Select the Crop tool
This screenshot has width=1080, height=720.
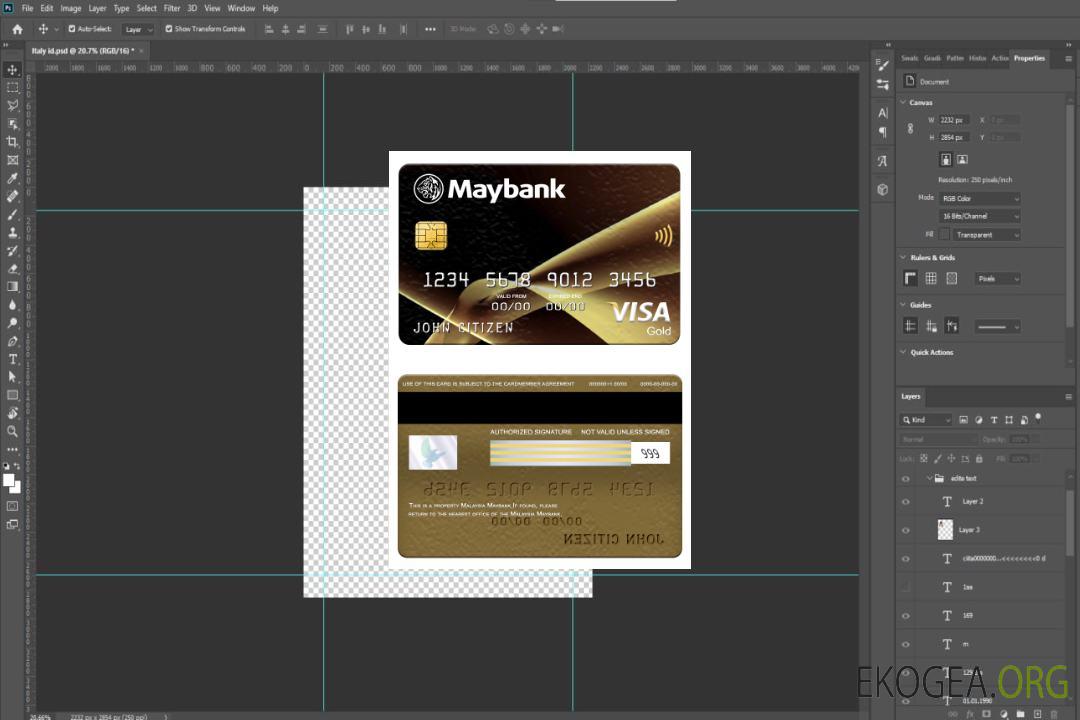[12, 142]
